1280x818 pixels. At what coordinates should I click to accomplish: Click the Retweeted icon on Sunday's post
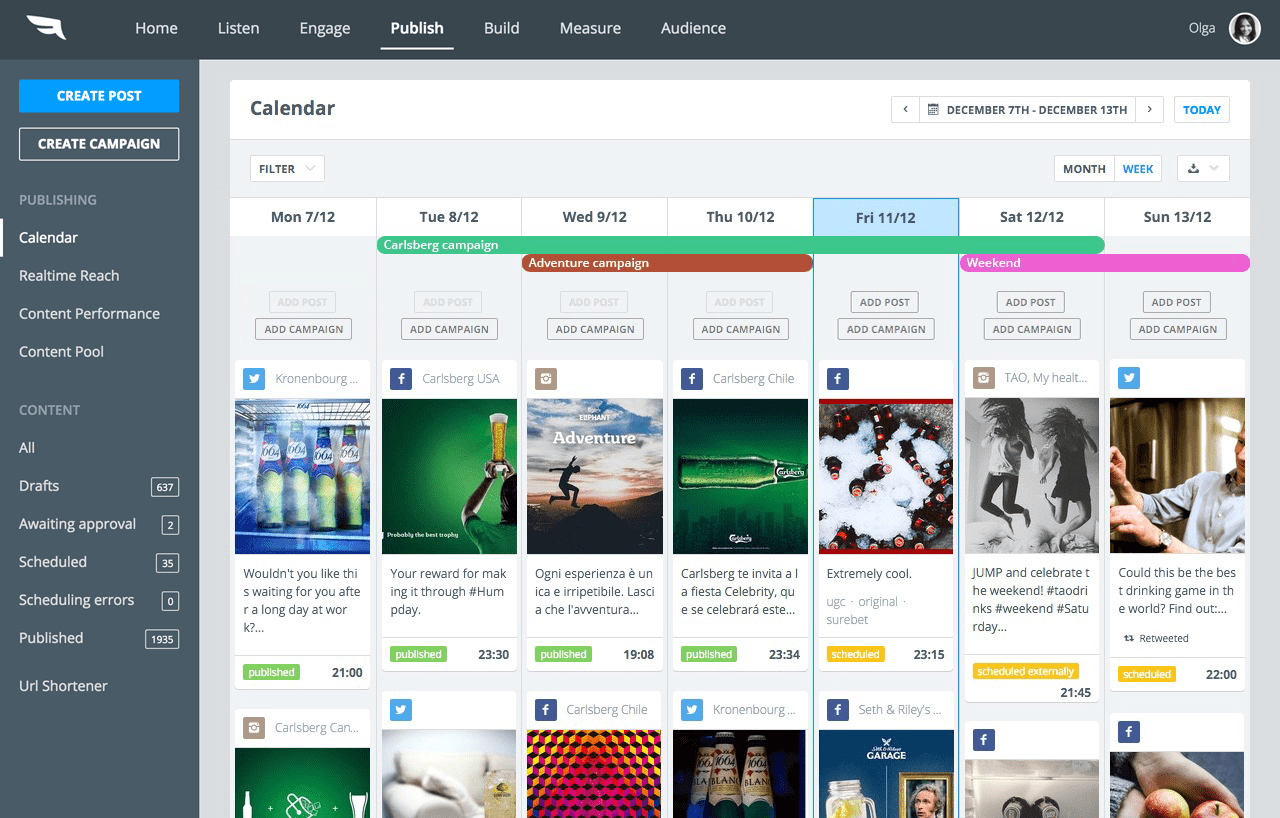(1129, 638)
